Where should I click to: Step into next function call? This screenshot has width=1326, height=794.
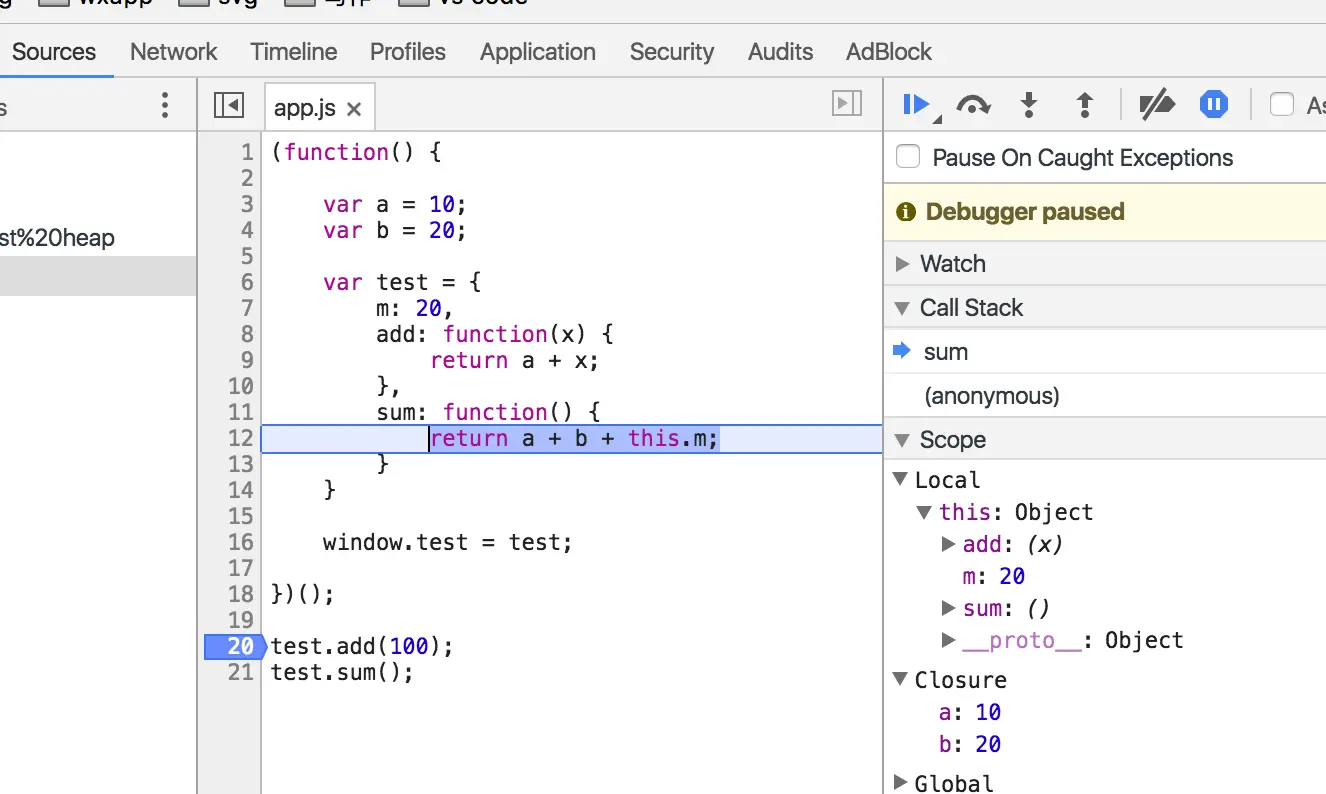[x=1029, y=104]
